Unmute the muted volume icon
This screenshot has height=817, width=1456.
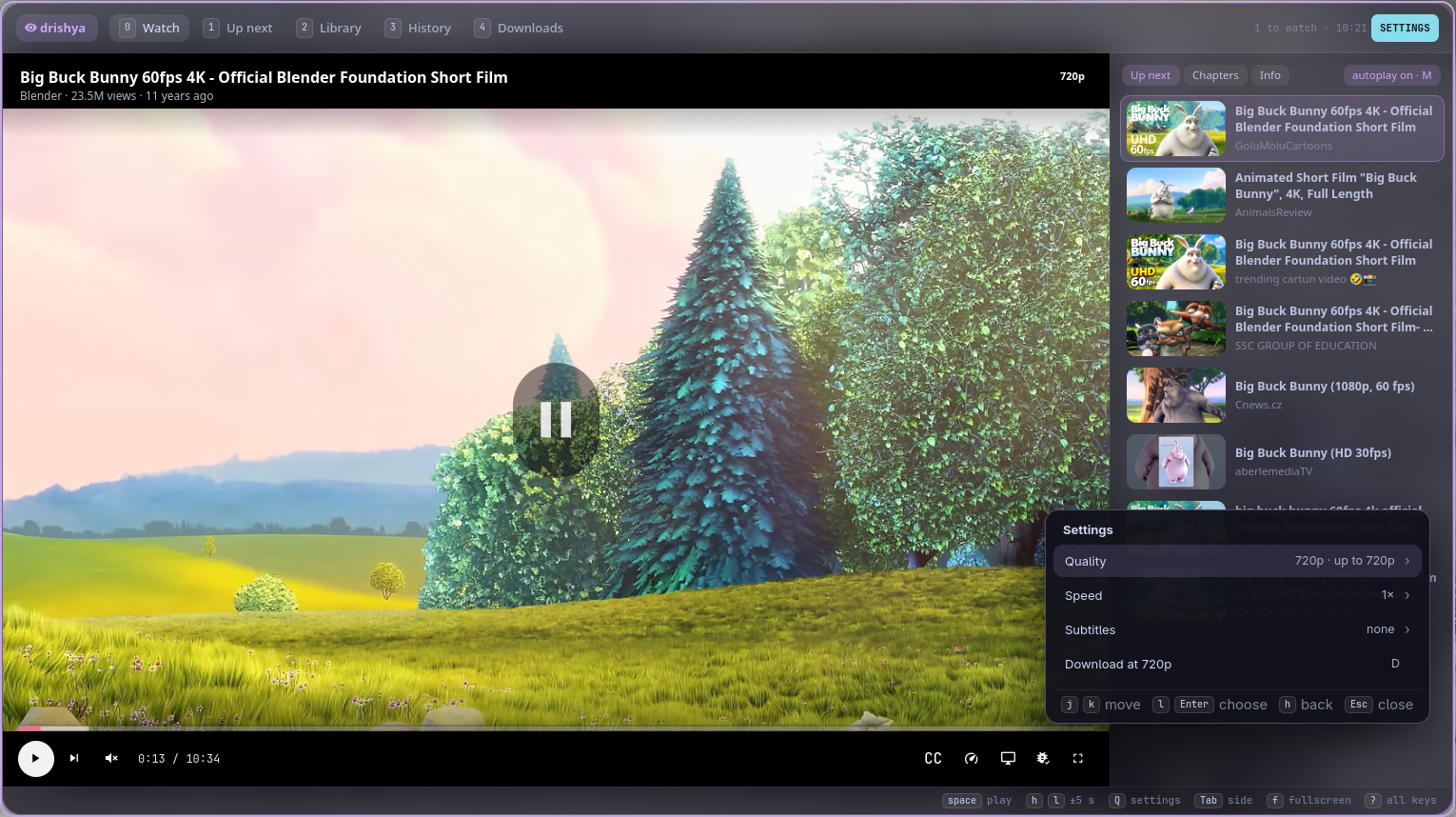click(x=111, y=759)
